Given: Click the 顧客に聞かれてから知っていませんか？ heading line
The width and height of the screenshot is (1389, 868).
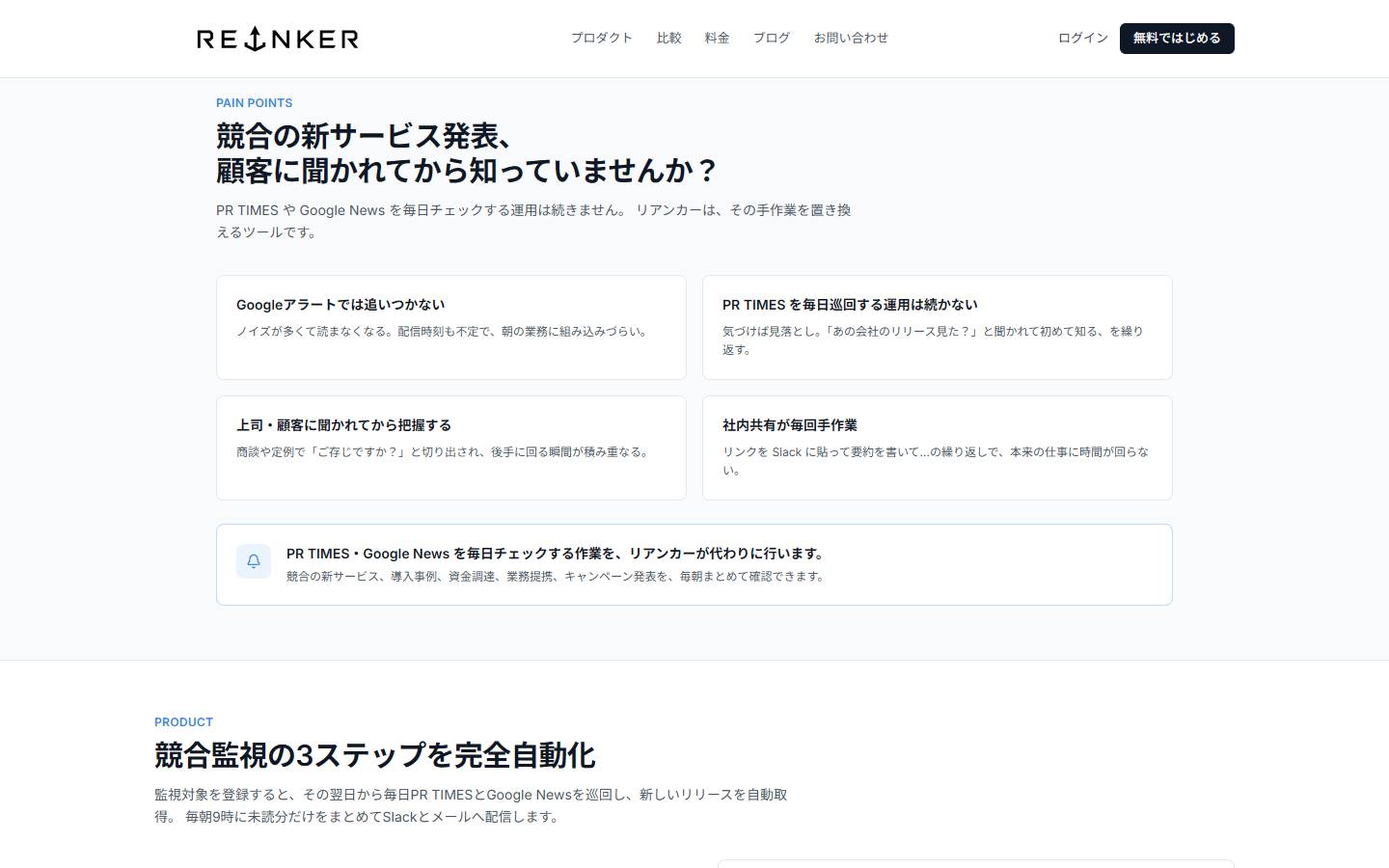Looking at the screenshot, I should (x=467, y=171).
